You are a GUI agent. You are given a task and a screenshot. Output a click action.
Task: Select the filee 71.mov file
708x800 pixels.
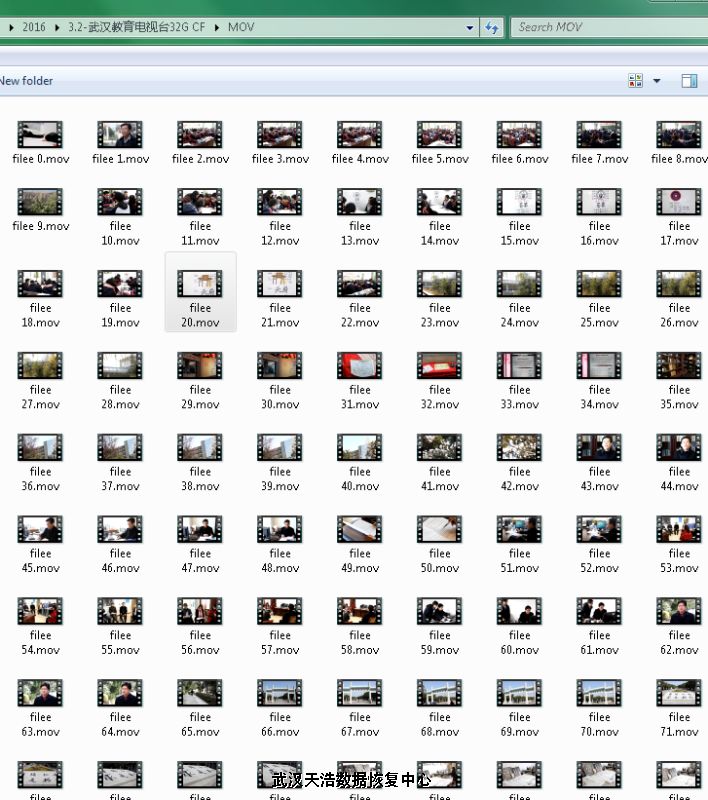coord(679,694)
